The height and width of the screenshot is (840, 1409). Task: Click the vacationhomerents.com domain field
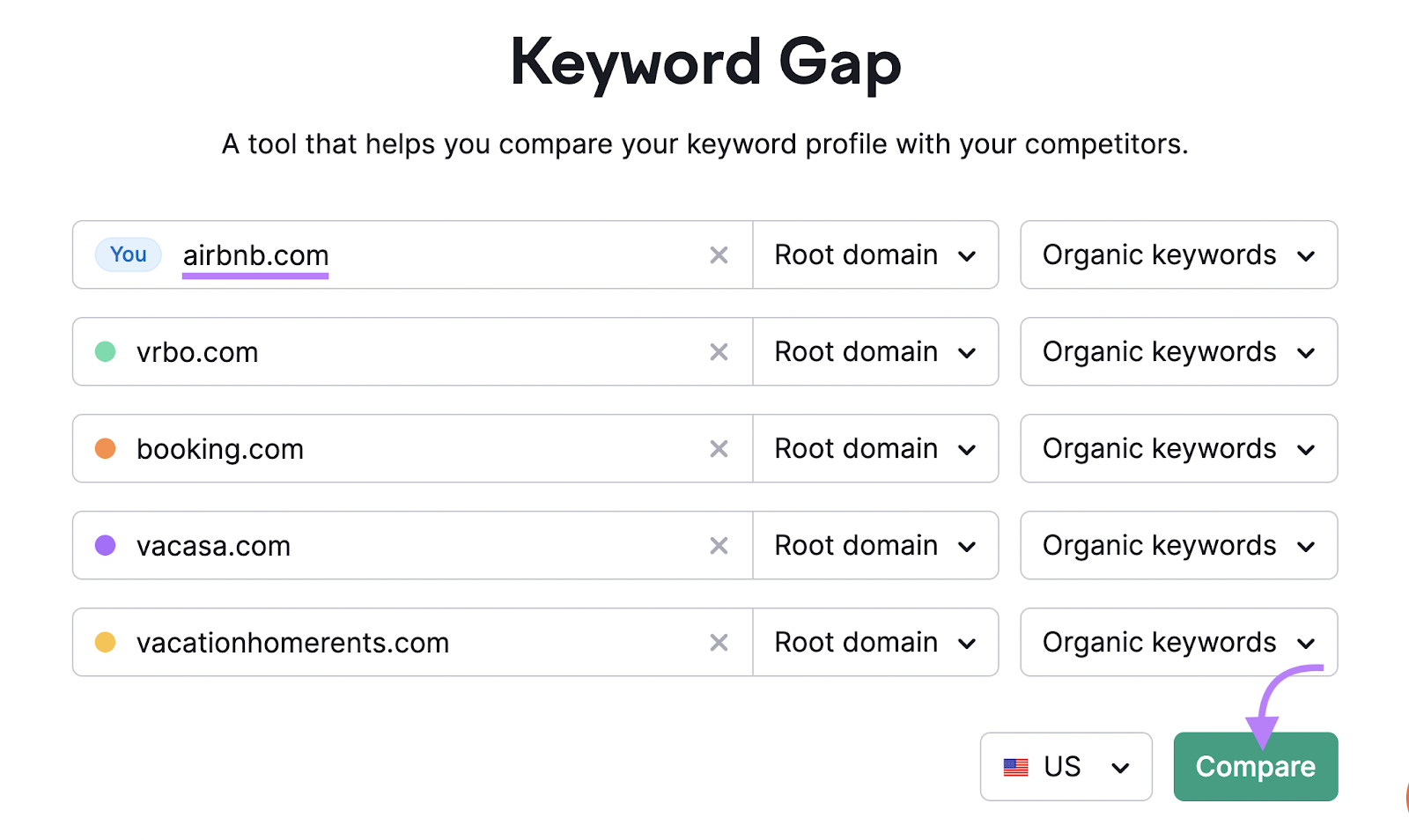396,642
